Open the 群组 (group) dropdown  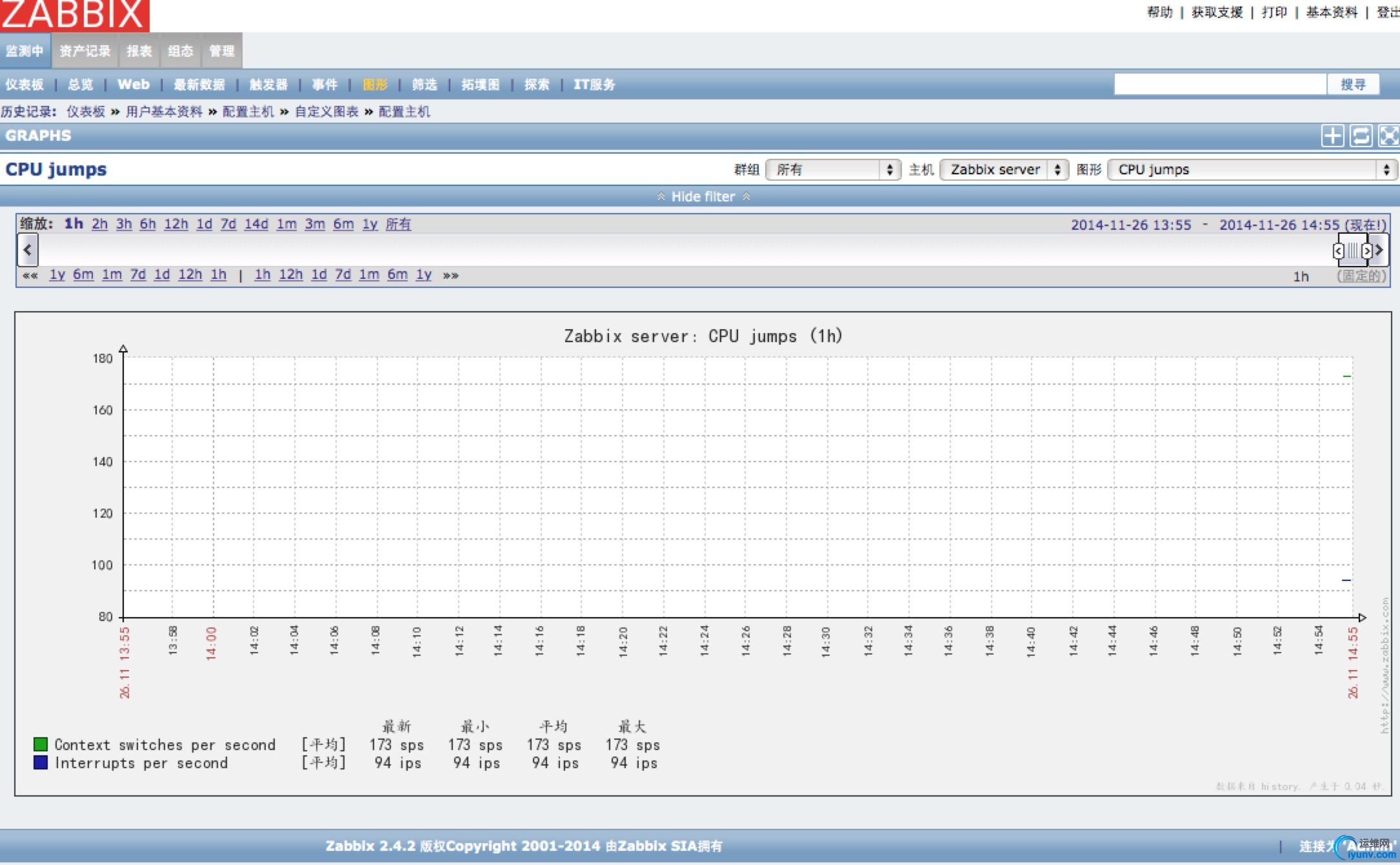(833, 170)
